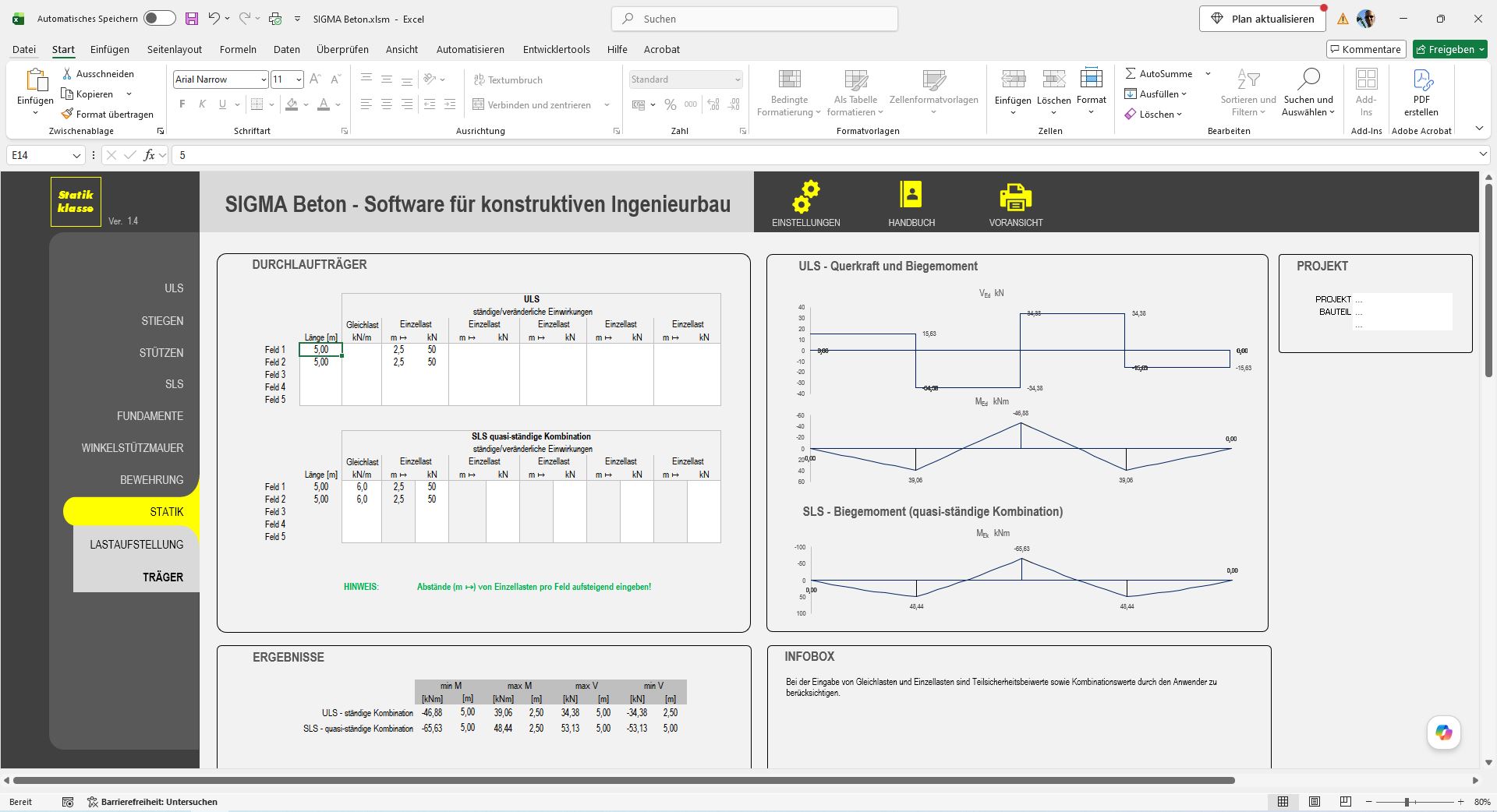The width and height of the screenshot is (1497, 812).
Task: Open the Acrobat tab
Action: pos(662,49)
